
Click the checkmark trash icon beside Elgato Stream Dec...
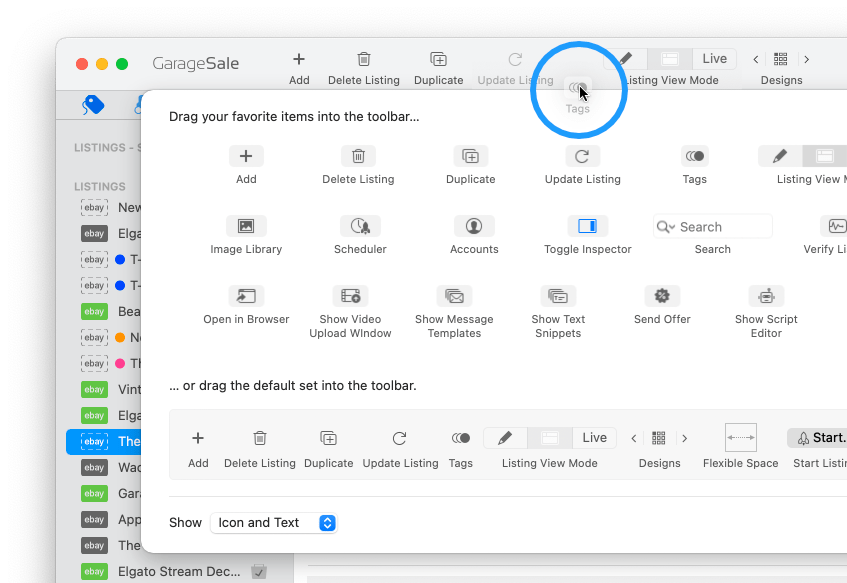tap(259, 571)
